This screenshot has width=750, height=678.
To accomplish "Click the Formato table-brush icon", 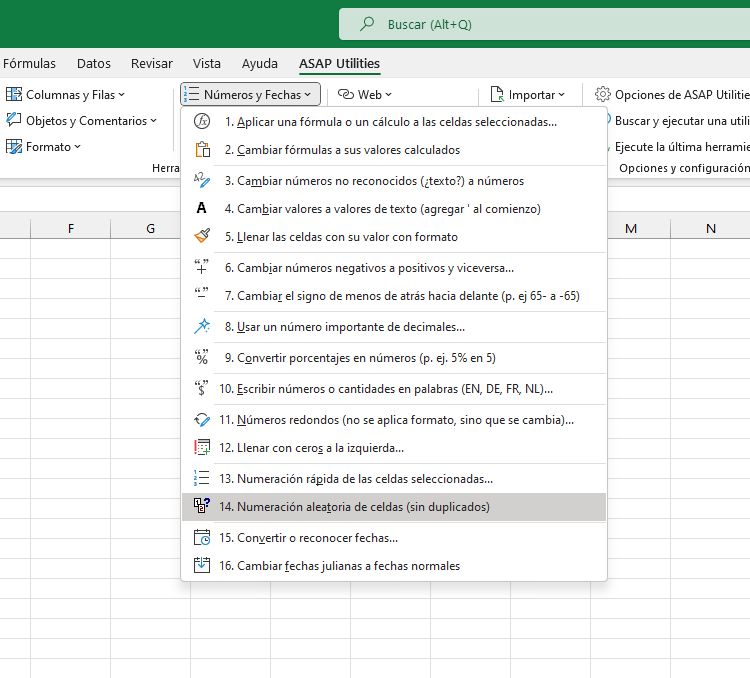I will [14, 146].
